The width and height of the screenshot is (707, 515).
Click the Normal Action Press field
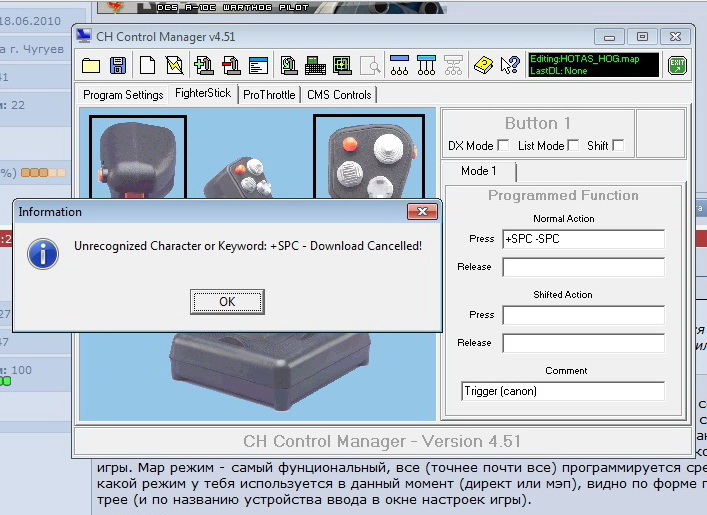[x=583, y=239]
